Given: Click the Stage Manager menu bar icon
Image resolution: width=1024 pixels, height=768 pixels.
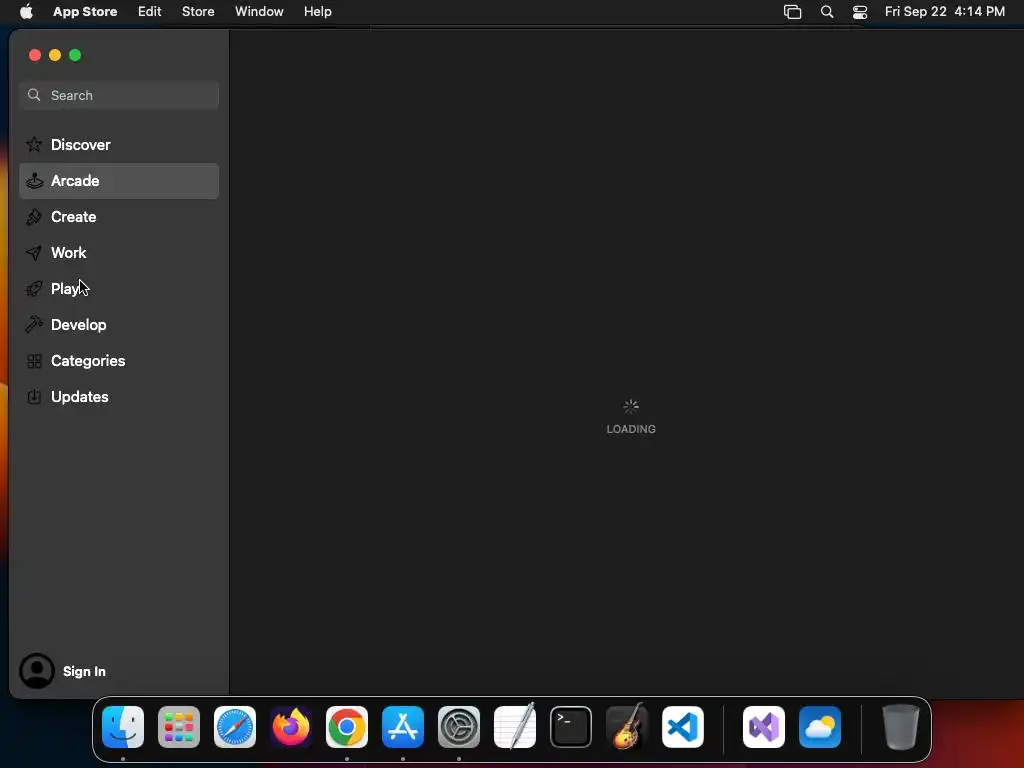Looking at the screenshot, I should pyautogui.click(x=792, y=12).
